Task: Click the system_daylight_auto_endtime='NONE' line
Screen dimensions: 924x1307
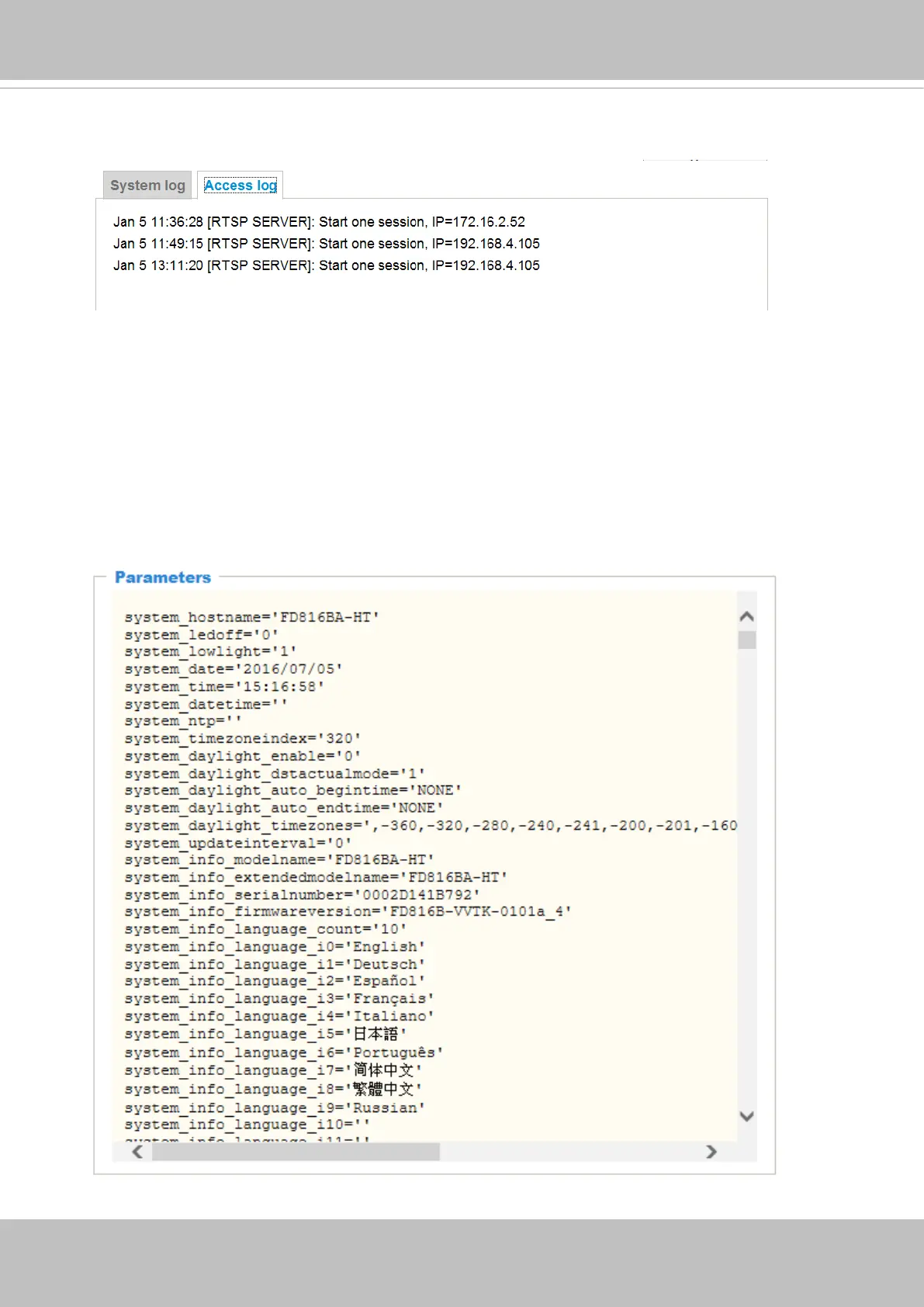Action: (x=284, y=808)
